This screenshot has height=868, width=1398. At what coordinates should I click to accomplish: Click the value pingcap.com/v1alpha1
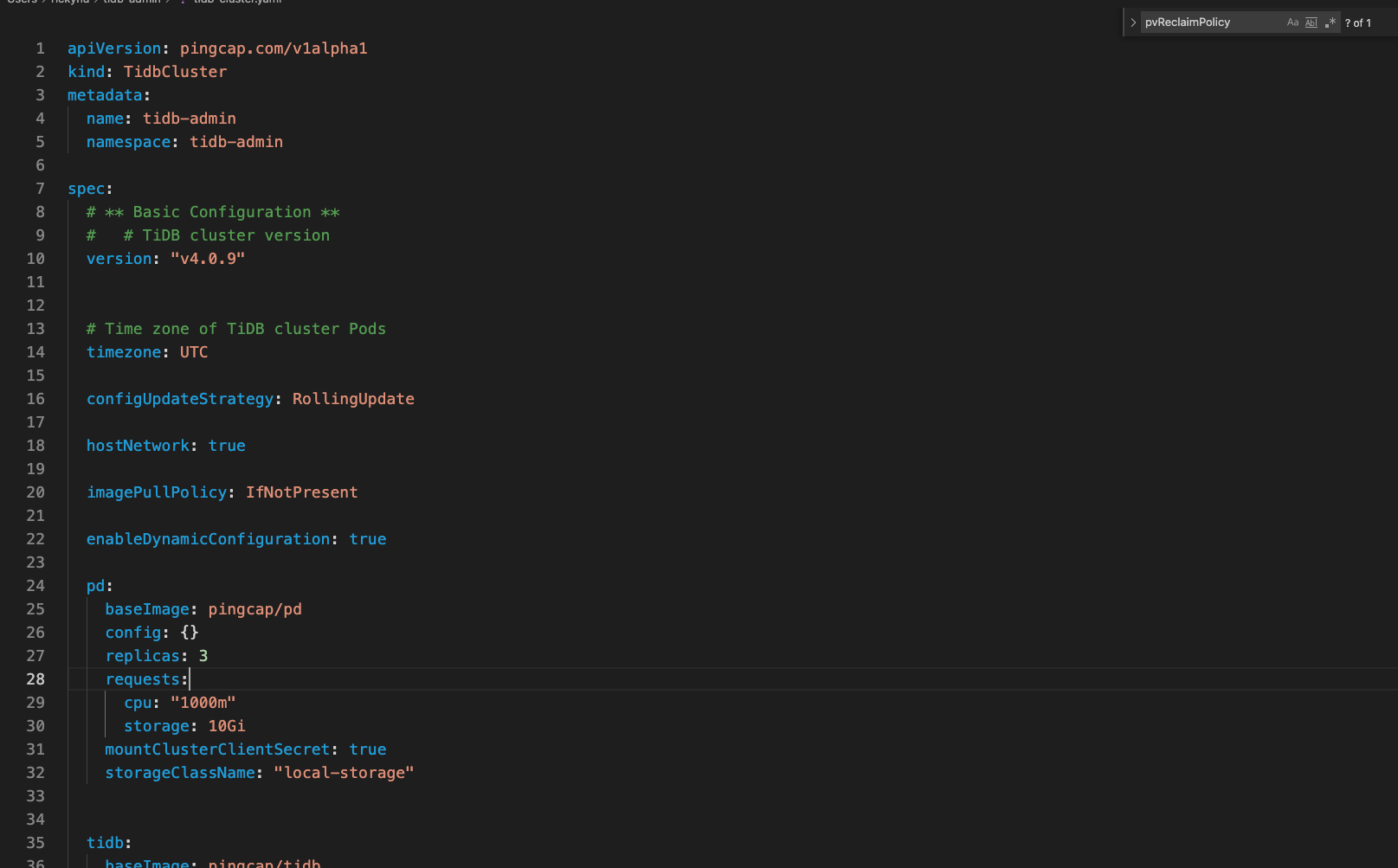pos(274,48)
